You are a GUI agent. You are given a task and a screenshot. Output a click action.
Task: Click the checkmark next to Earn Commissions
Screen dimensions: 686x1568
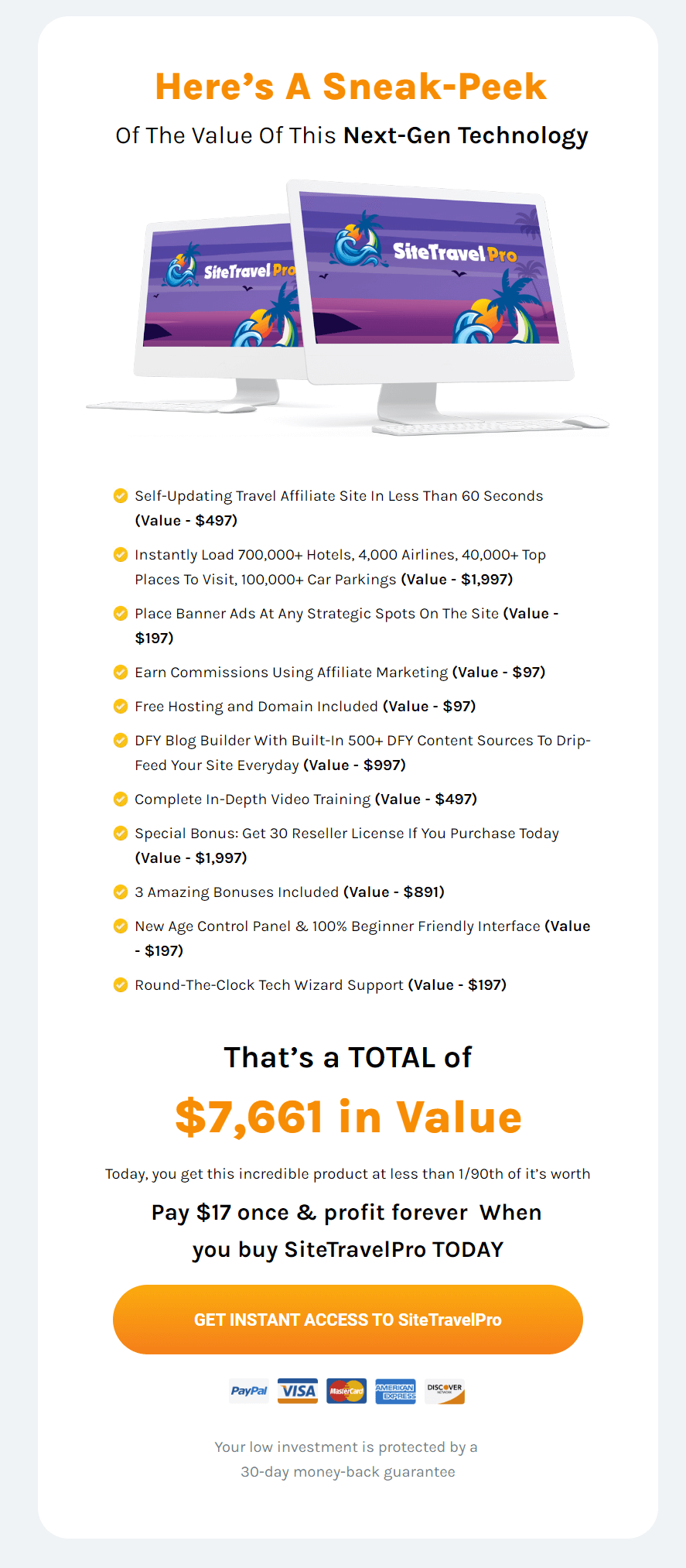pyautogui.click(x=121, y=672)
